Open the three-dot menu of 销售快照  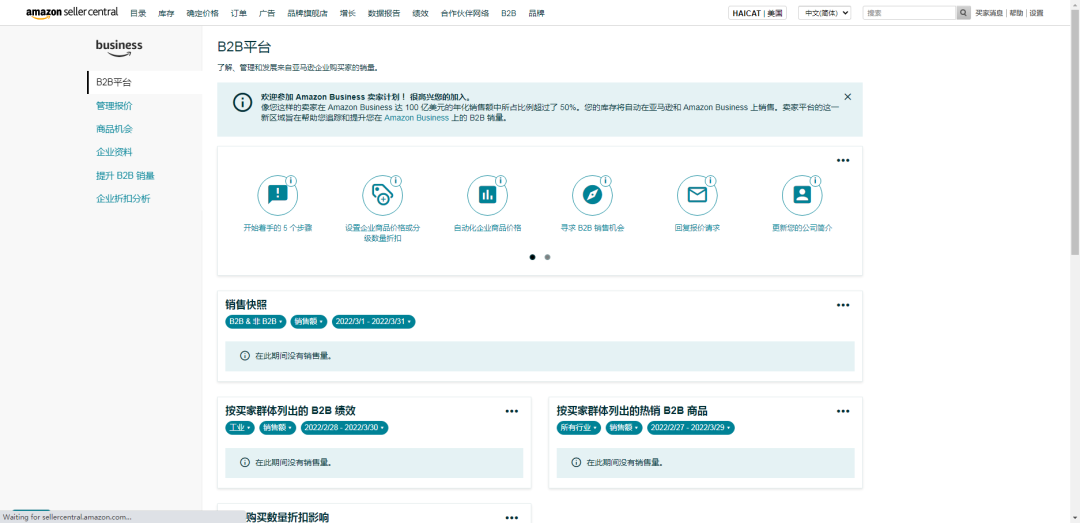click(x=843, y=305)
